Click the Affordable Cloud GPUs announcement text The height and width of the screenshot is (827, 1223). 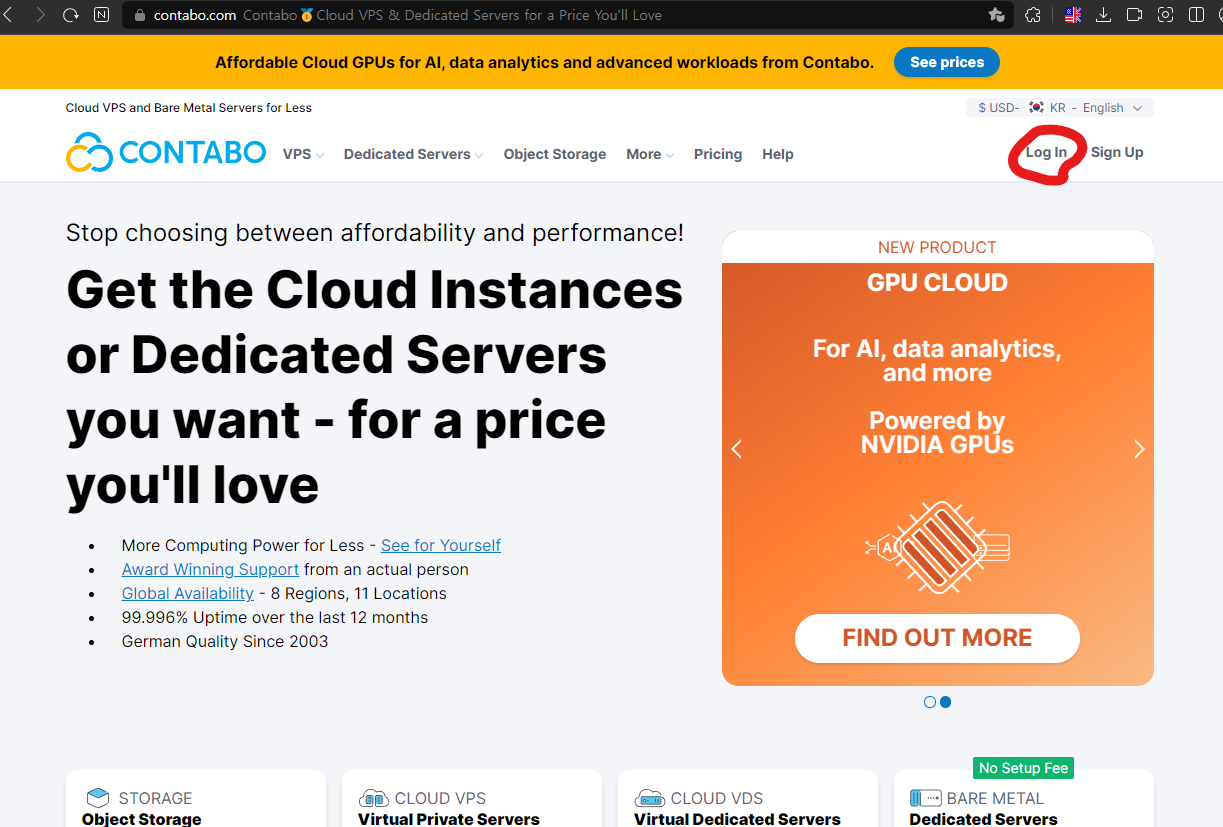(544, 62)
